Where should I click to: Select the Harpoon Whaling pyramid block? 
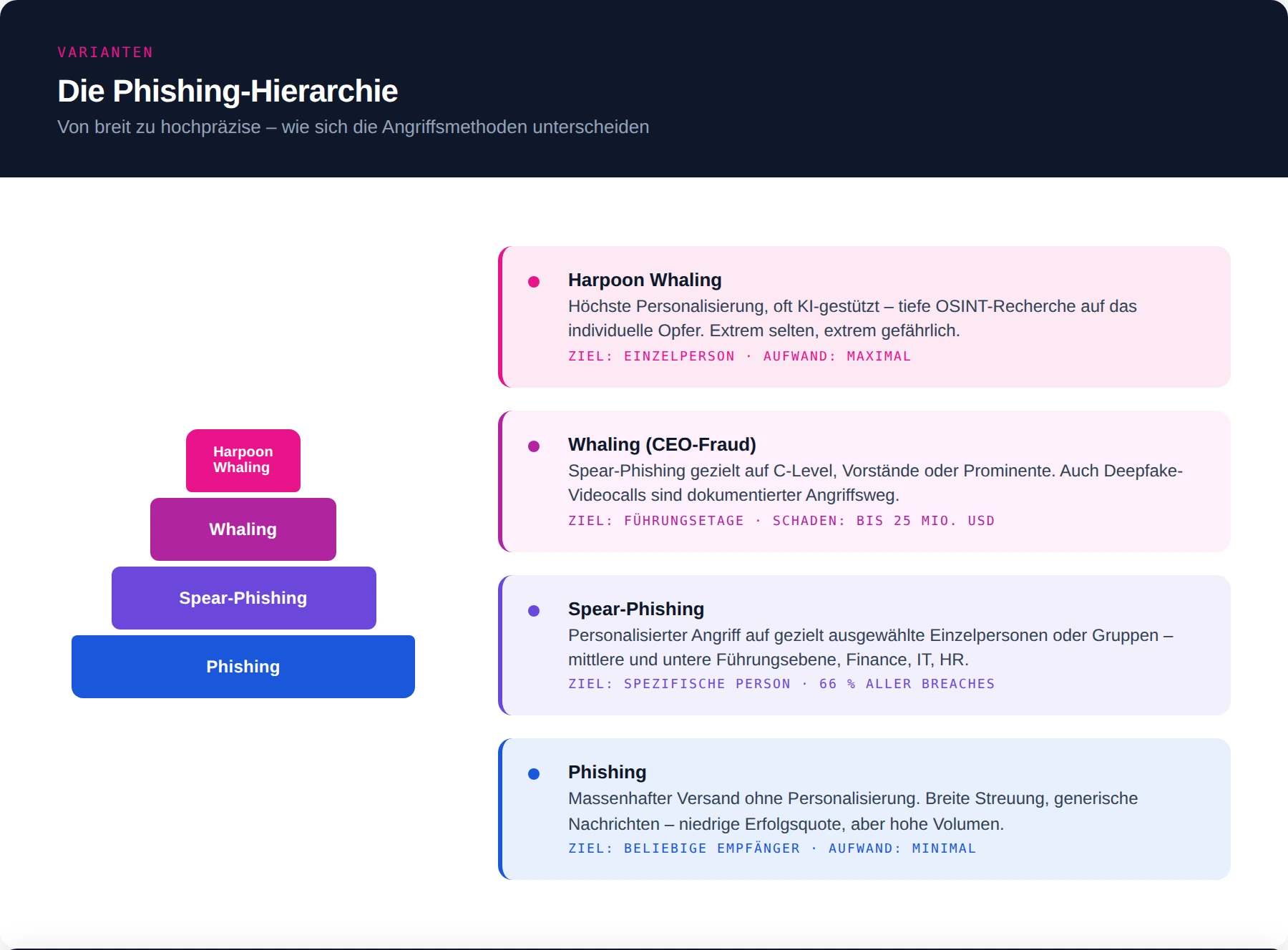[243, 460]
